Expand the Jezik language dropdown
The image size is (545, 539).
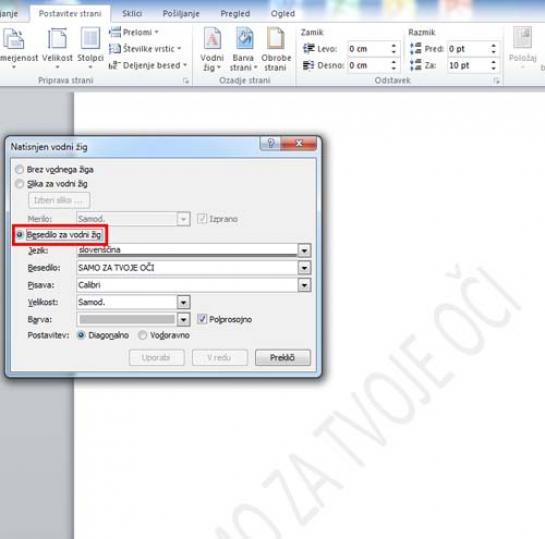tap(304, 250)
